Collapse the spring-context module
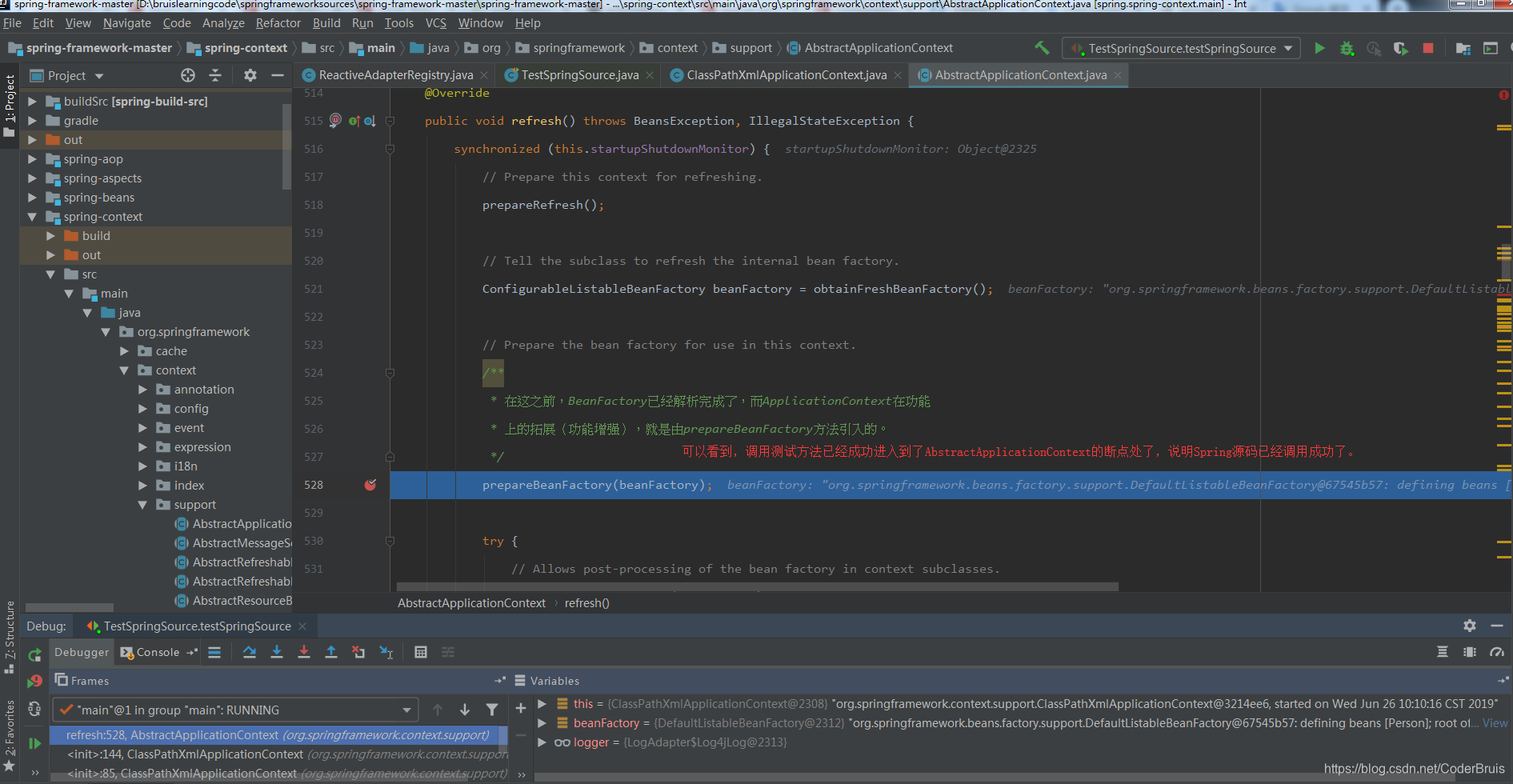1513x784 pixels. [32, 217]
